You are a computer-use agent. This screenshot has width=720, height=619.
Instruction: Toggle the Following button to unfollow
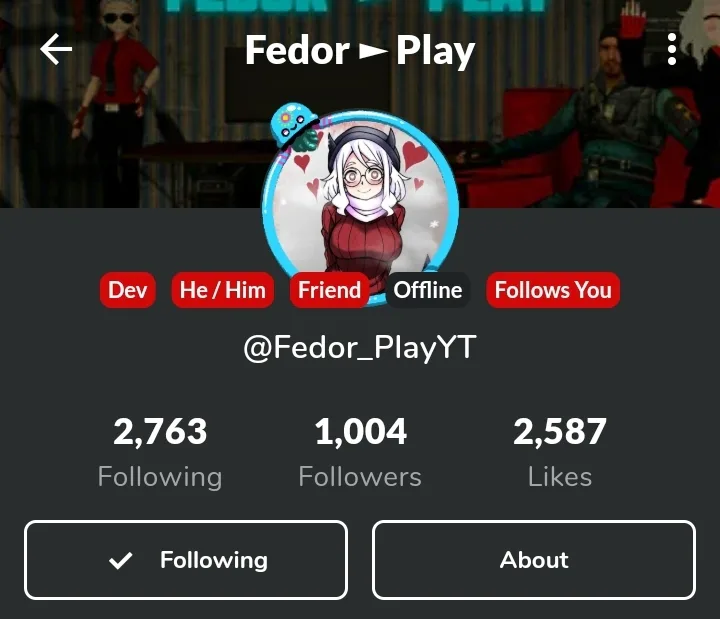pos(186,560)
